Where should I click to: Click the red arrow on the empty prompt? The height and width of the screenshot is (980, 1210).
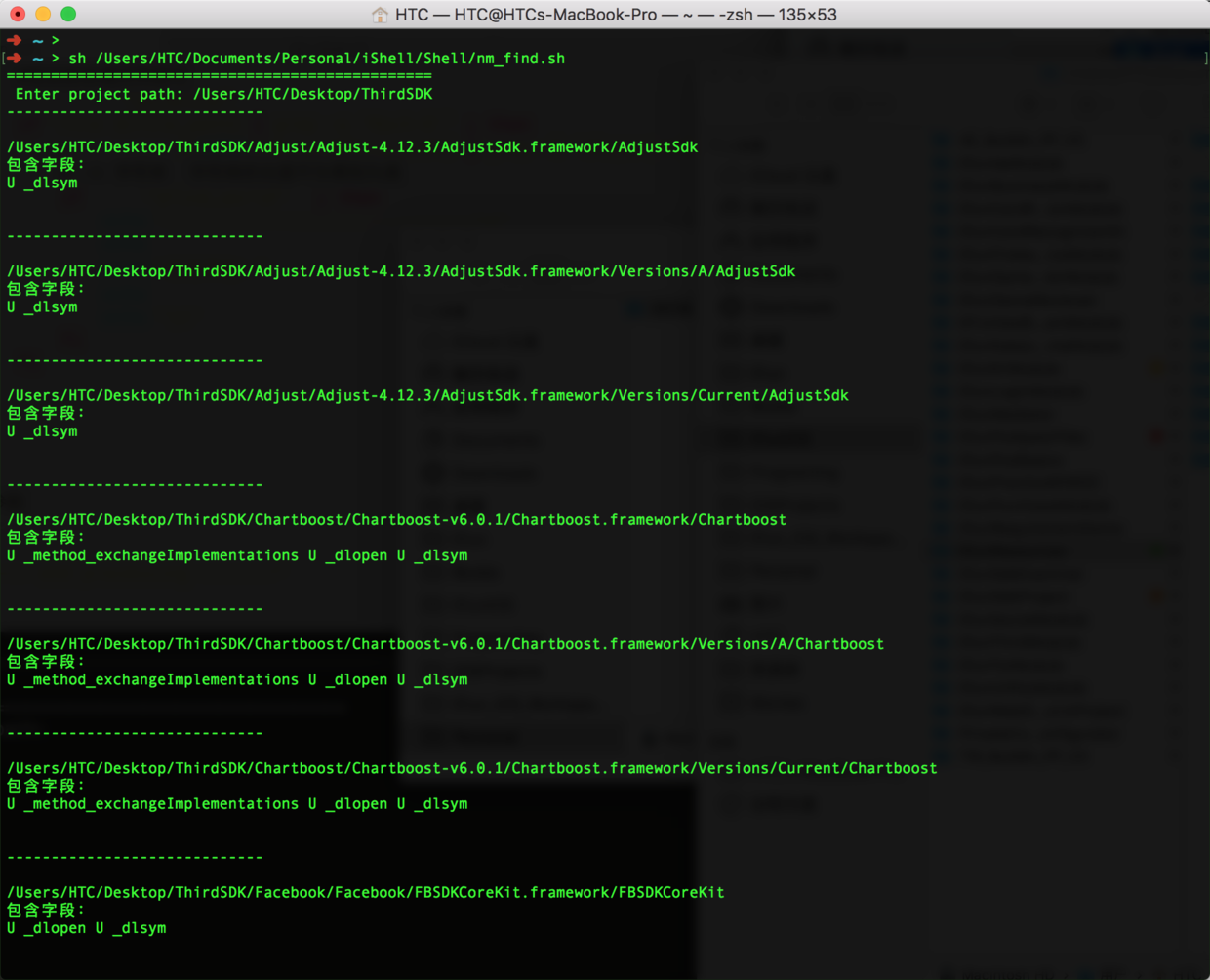coord(14,40)
